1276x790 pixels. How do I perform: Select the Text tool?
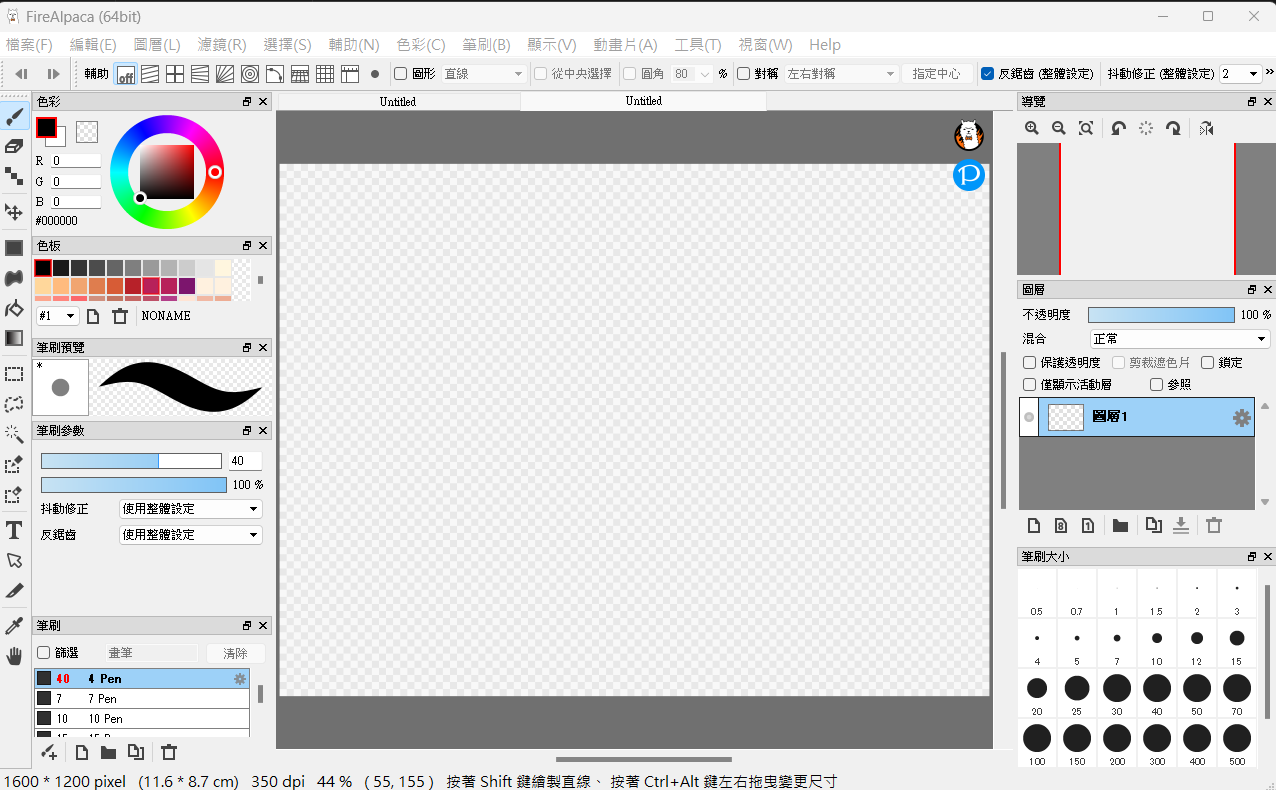14,530
